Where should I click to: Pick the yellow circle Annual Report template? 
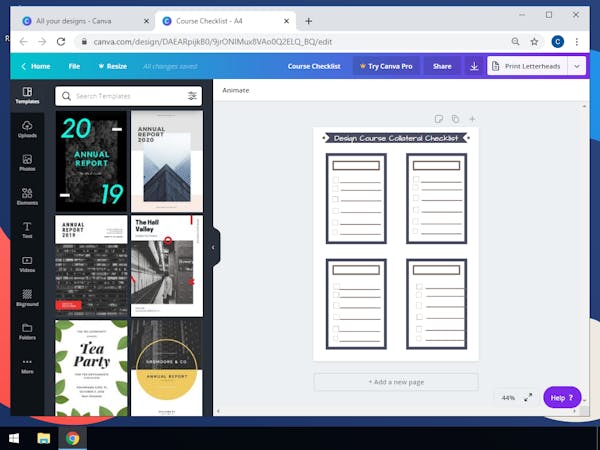(167, 368)
